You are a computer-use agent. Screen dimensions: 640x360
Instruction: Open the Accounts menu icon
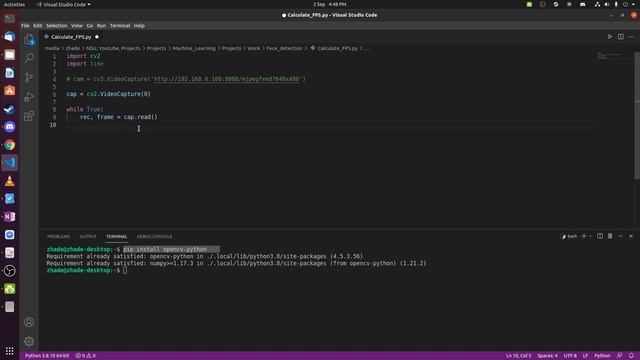pos(29,322)
